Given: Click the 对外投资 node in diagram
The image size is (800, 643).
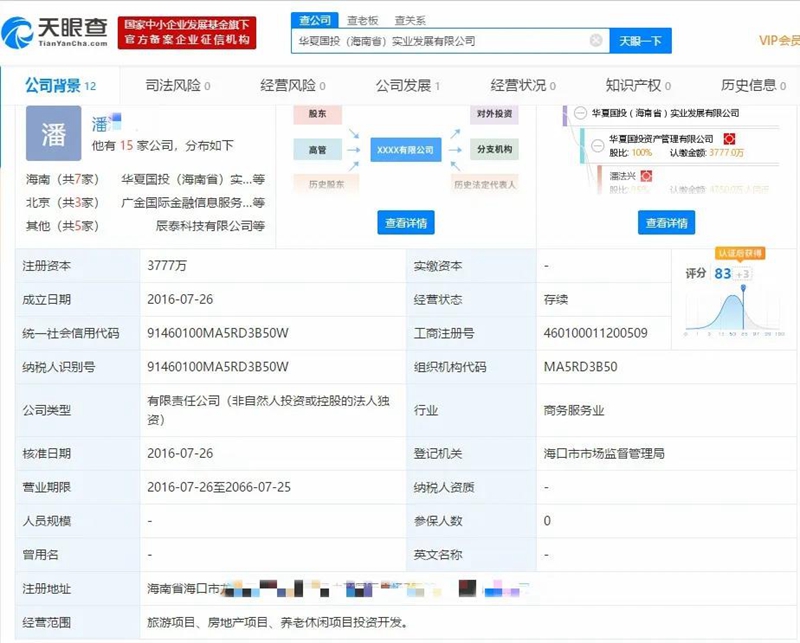Looking at the screenshot, I should tap(494, 114).
